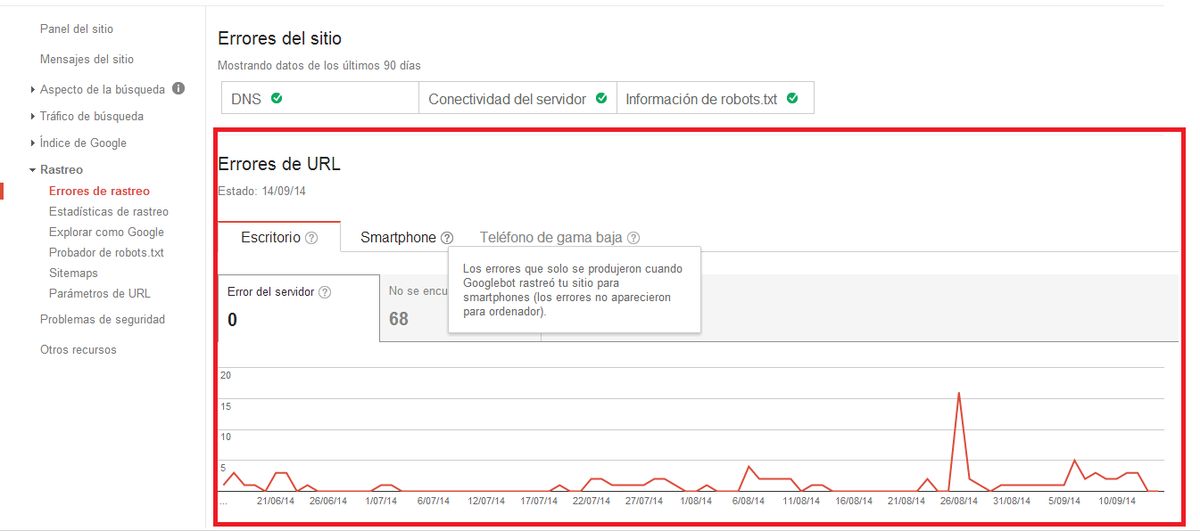This screenshot has height=531, width=1200.
Task: Expand the Índice de Google section
Action: (x=82, y=143)
